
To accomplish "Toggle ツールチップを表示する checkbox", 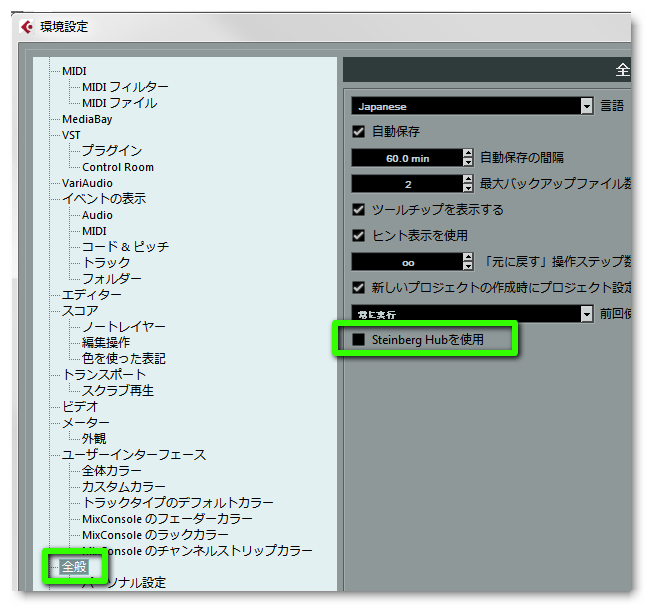I will [x=359, y=209].
